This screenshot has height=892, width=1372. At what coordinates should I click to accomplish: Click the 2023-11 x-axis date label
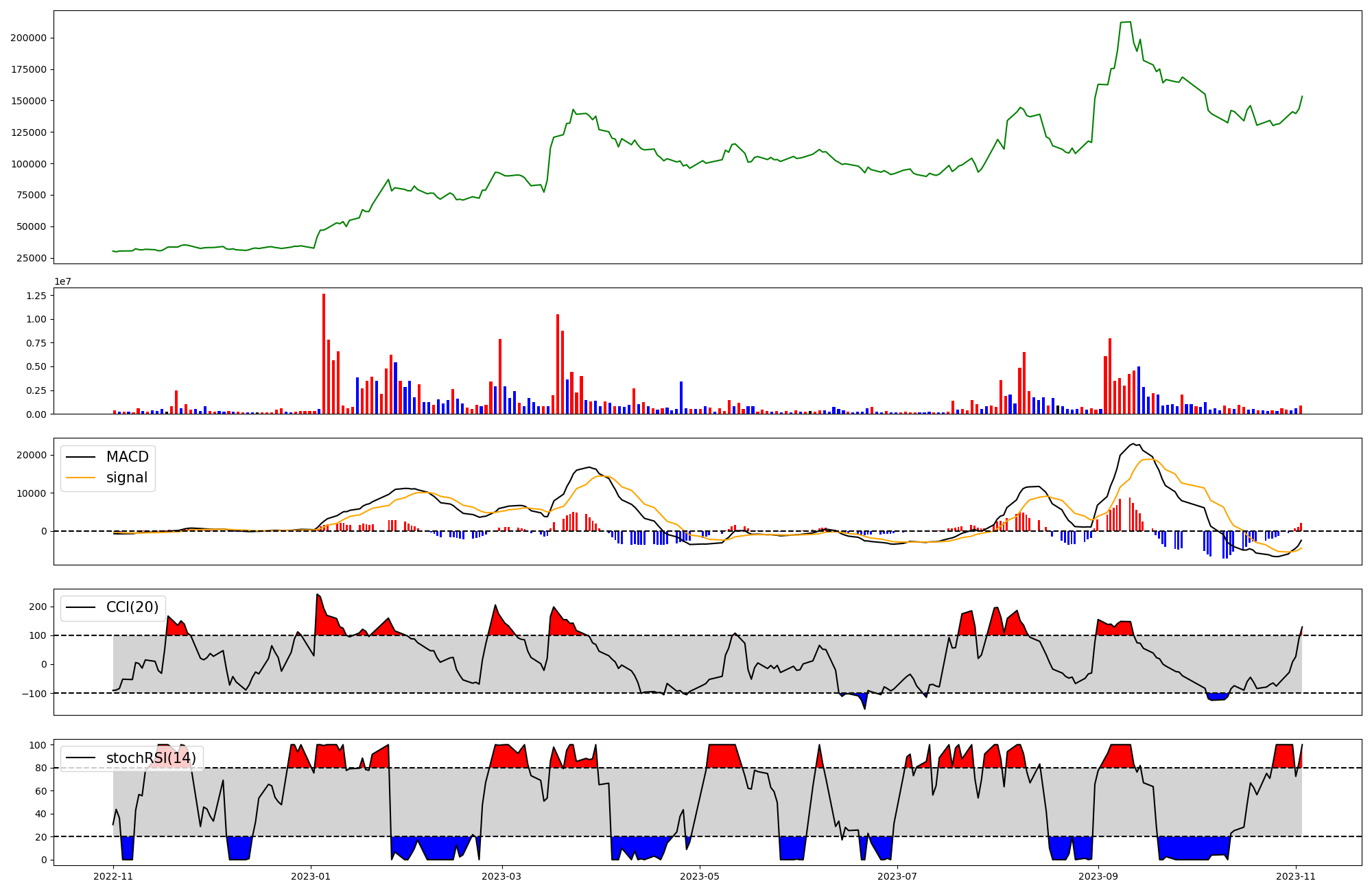[1295, 876]
